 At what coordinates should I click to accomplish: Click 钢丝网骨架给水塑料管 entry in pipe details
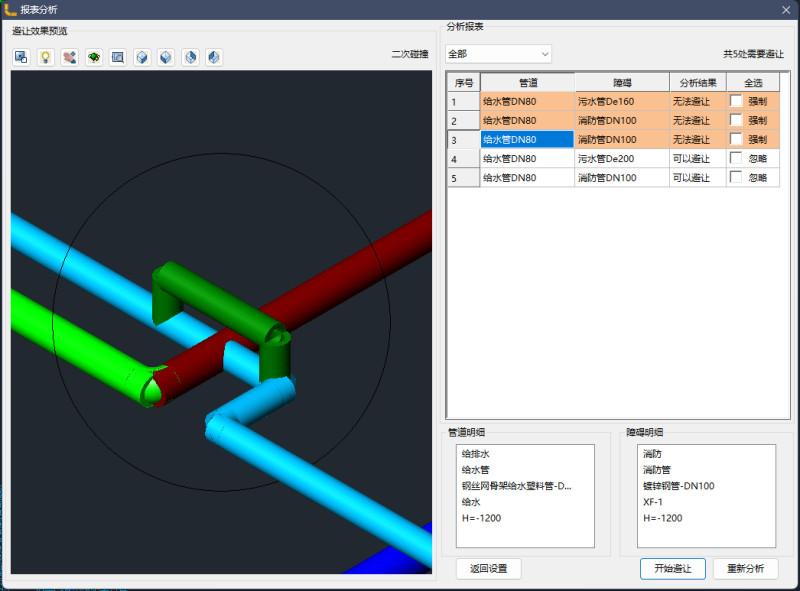pyautogui.click(x=516, y=486)
